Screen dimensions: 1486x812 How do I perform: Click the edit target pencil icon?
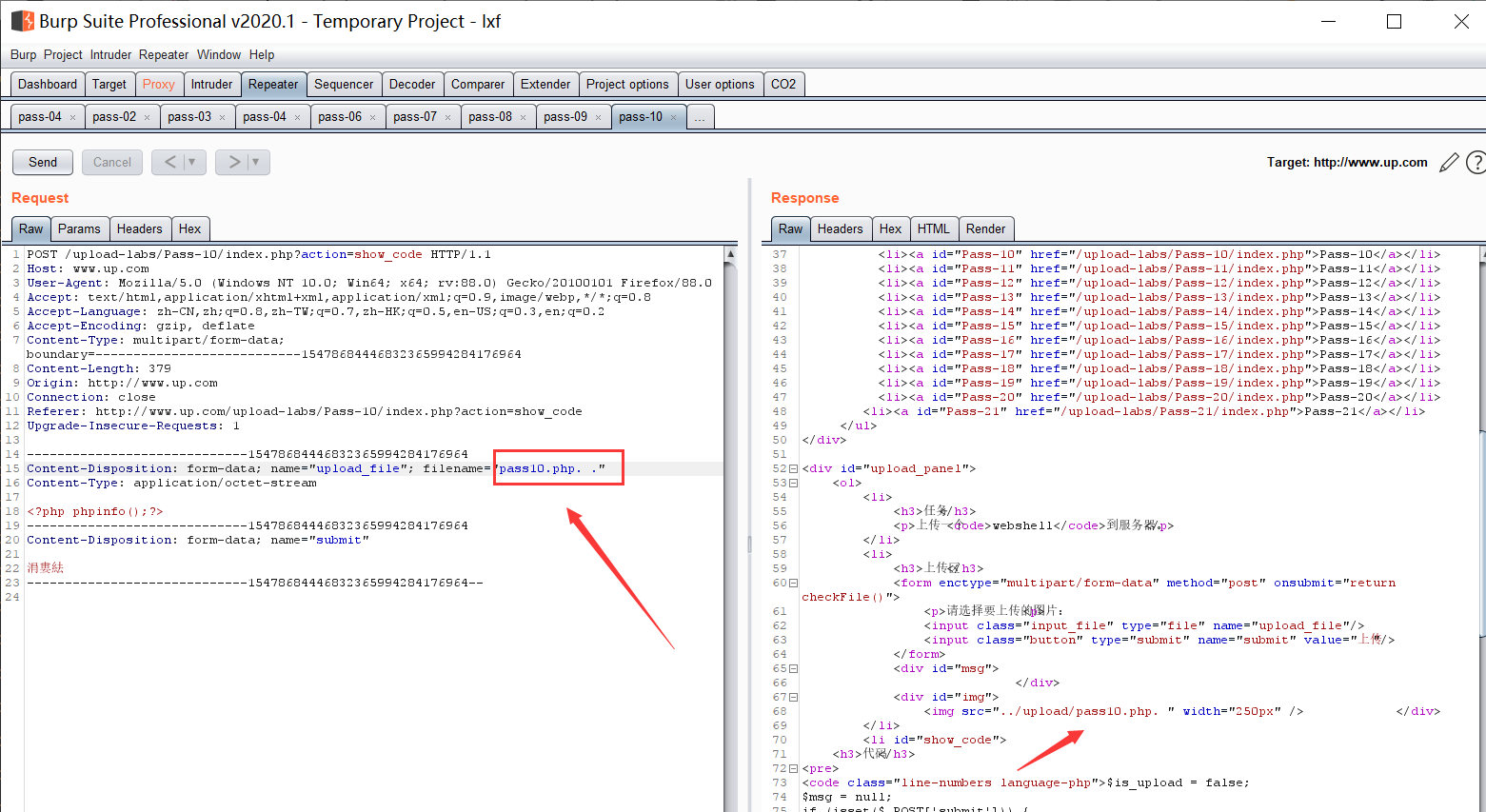(x=1449, y=163)
